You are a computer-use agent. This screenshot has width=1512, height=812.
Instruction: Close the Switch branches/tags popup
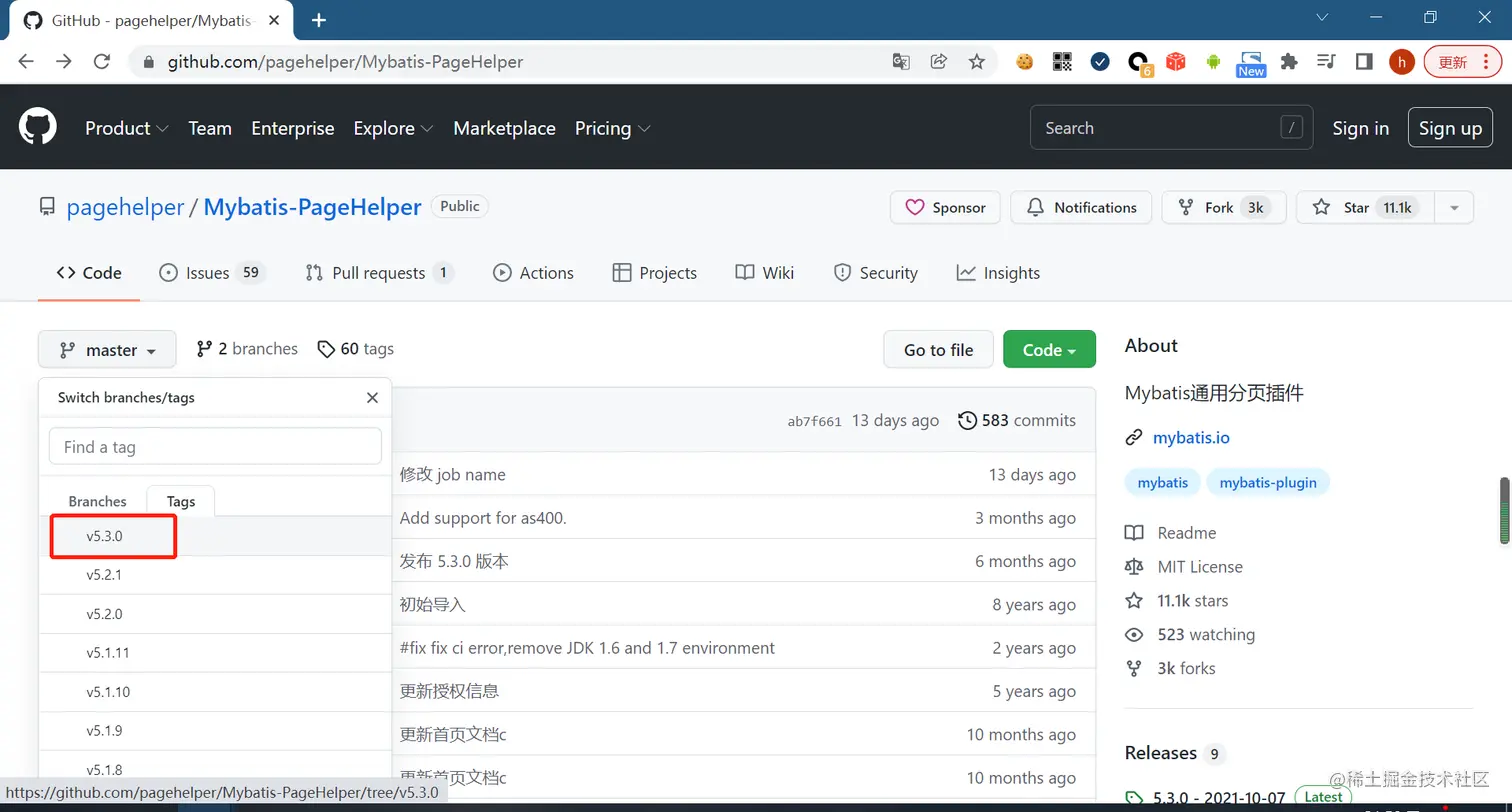[372, 397]
